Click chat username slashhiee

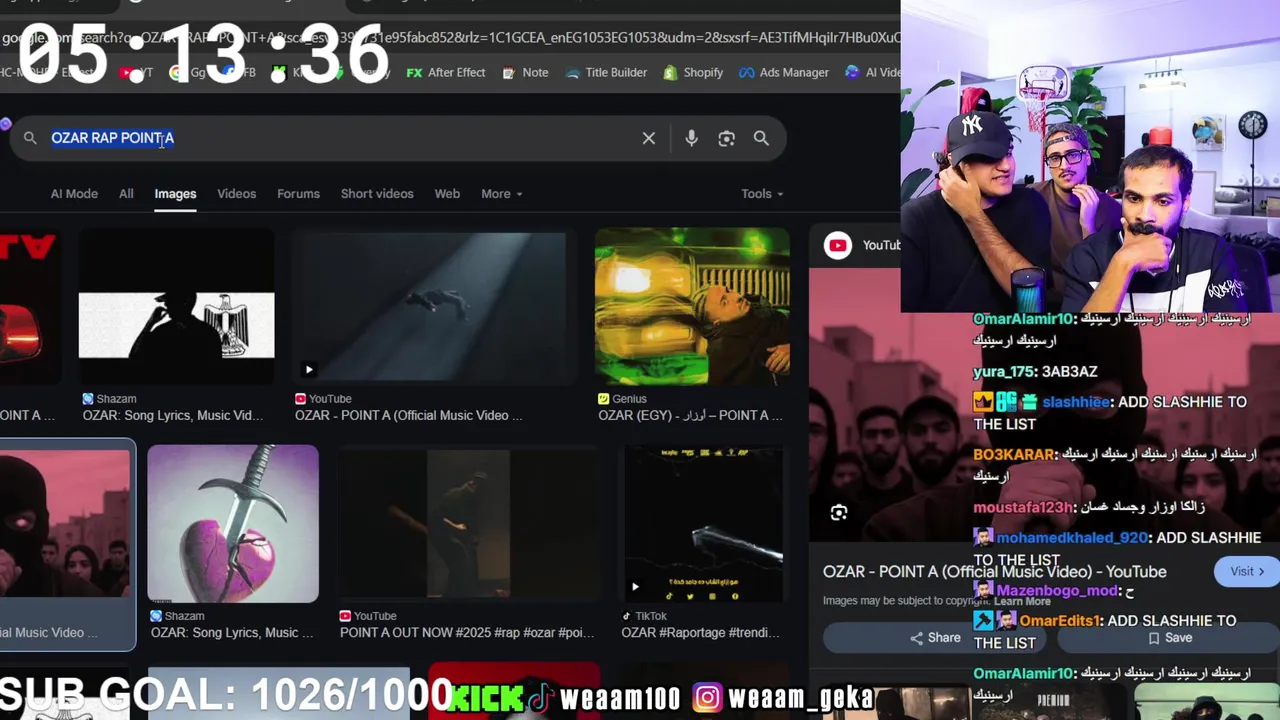pyautogui.click(x=1076, y=401)
